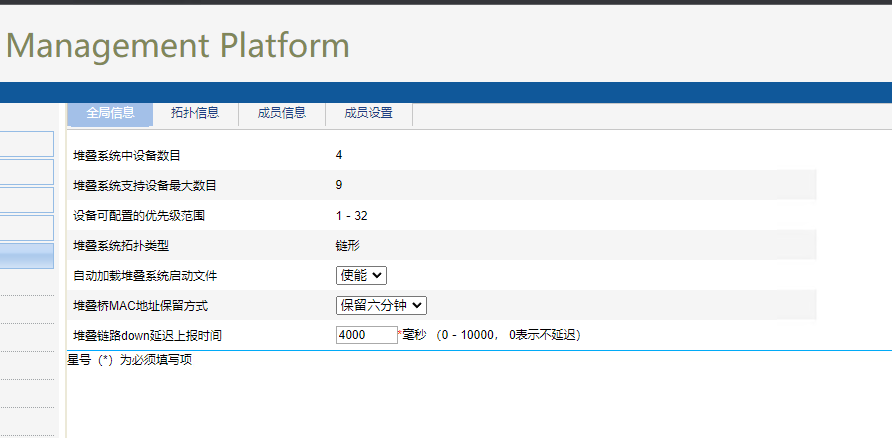Click the 设备可配置的优先级范围 label
Screen dimensions: 892x438
pos(139,215)
